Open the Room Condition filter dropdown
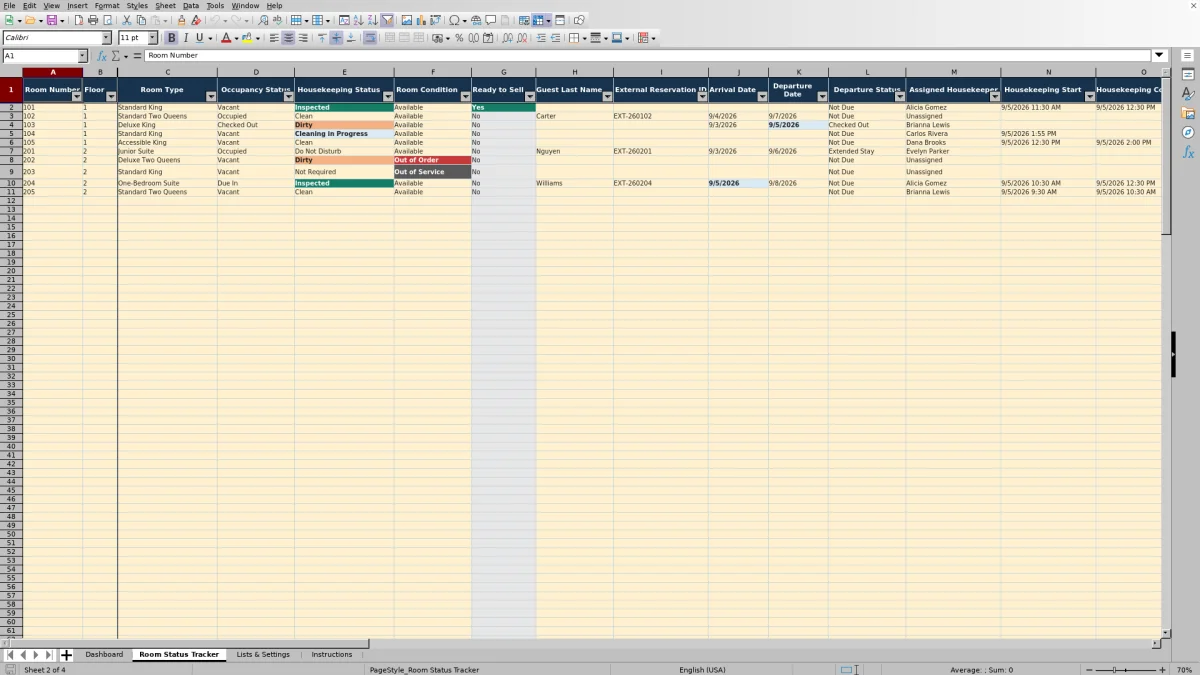 (465, 97)
